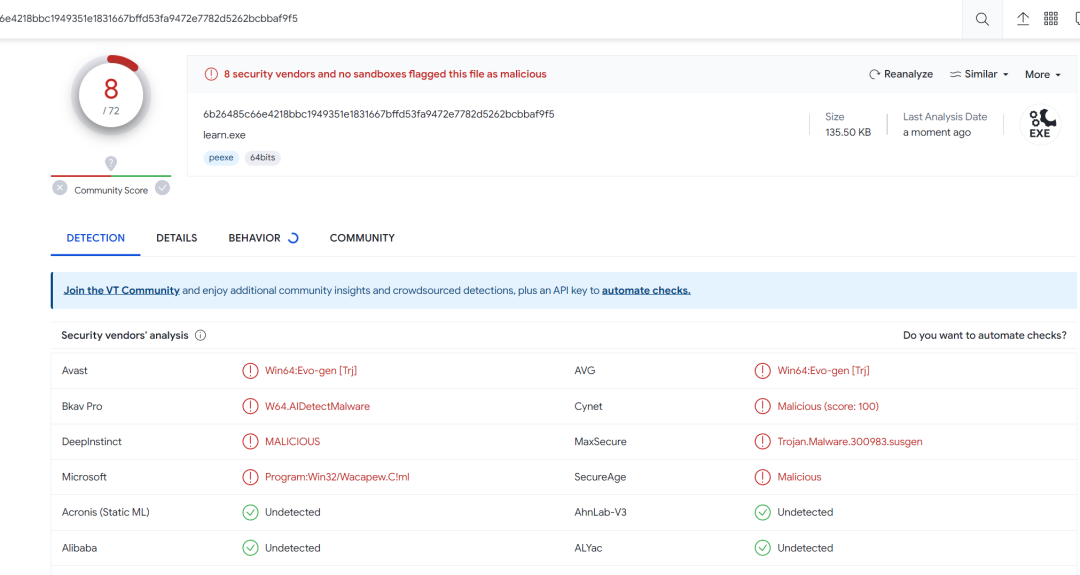Click the upload file icon
Viewport: 1080px width, 575px height.
point(1023,19)
